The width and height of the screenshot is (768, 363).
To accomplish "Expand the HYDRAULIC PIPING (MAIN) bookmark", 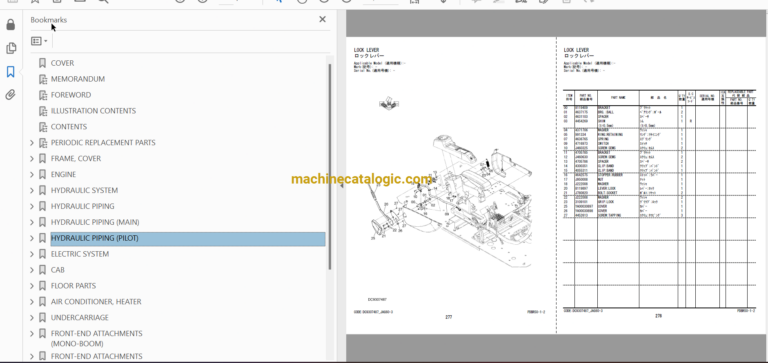I will click(32, 222).
